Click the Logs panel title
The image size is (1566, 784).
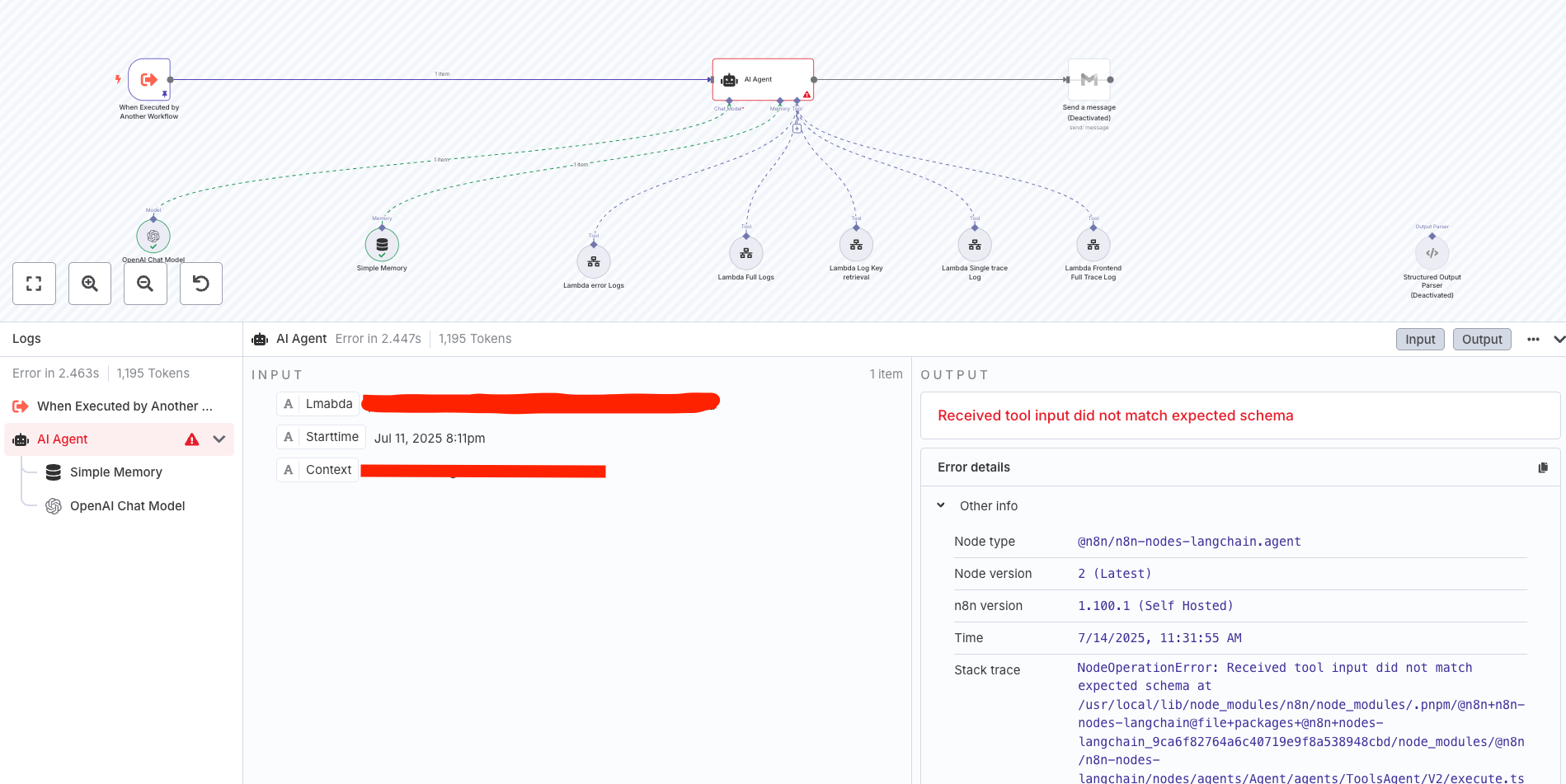tap(26, 339)
